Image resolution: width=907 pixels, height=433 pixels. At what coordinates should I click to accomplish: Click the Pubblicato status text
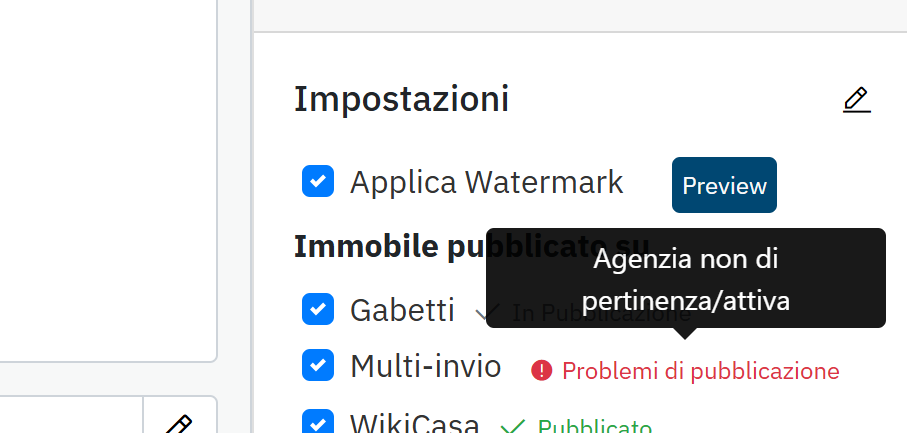point(594,427)
